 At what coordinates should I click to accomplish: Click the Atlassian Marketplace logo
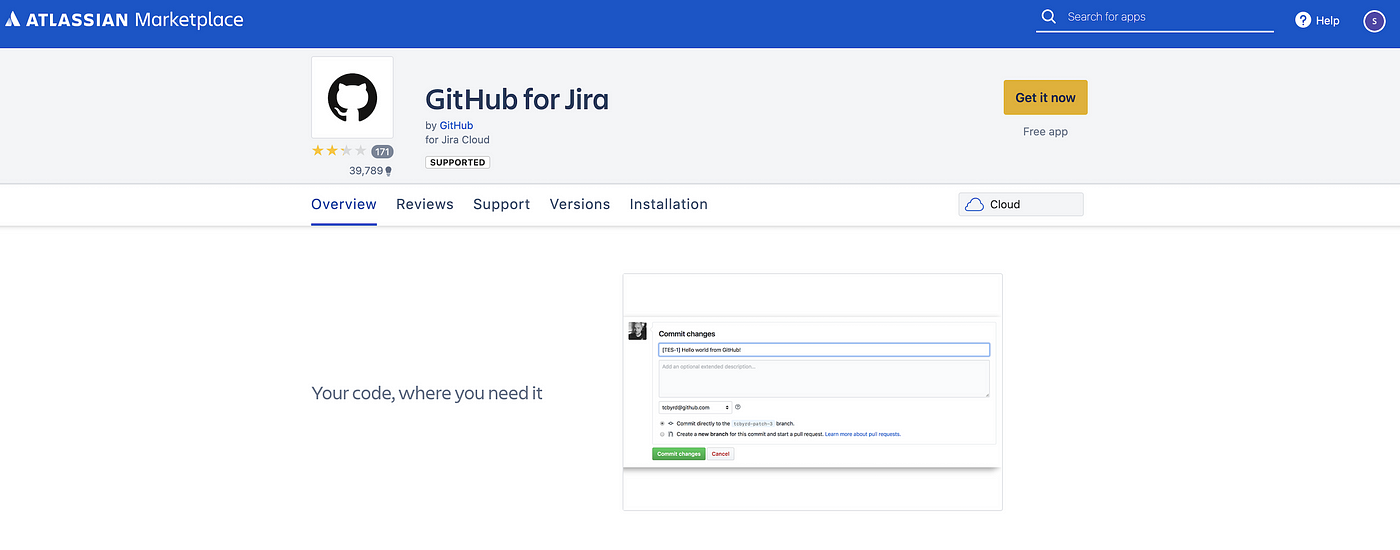124,19
